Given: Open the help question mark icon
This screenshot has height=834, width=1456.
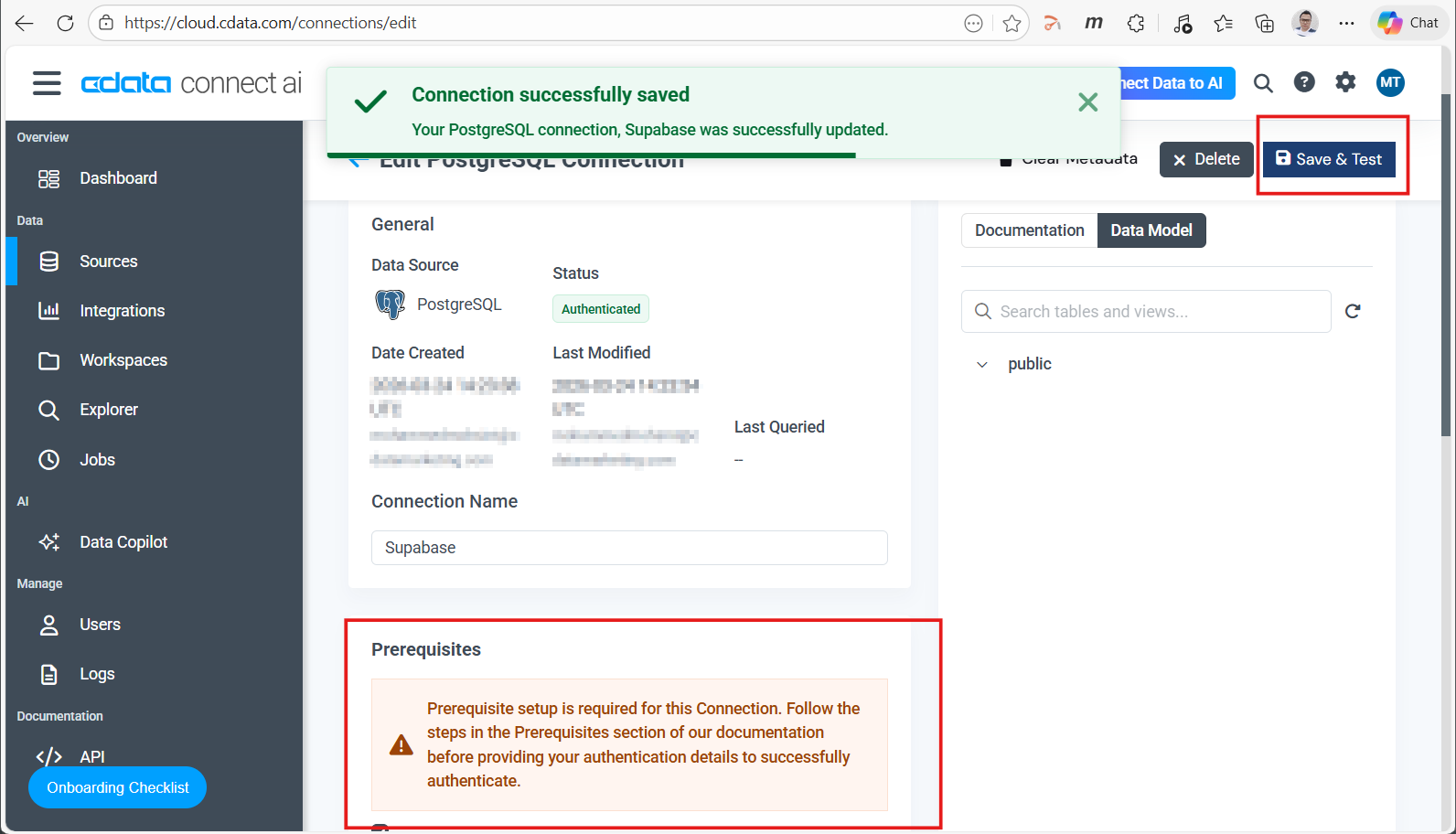Looking at the screenshot, I should point(1304,83).
